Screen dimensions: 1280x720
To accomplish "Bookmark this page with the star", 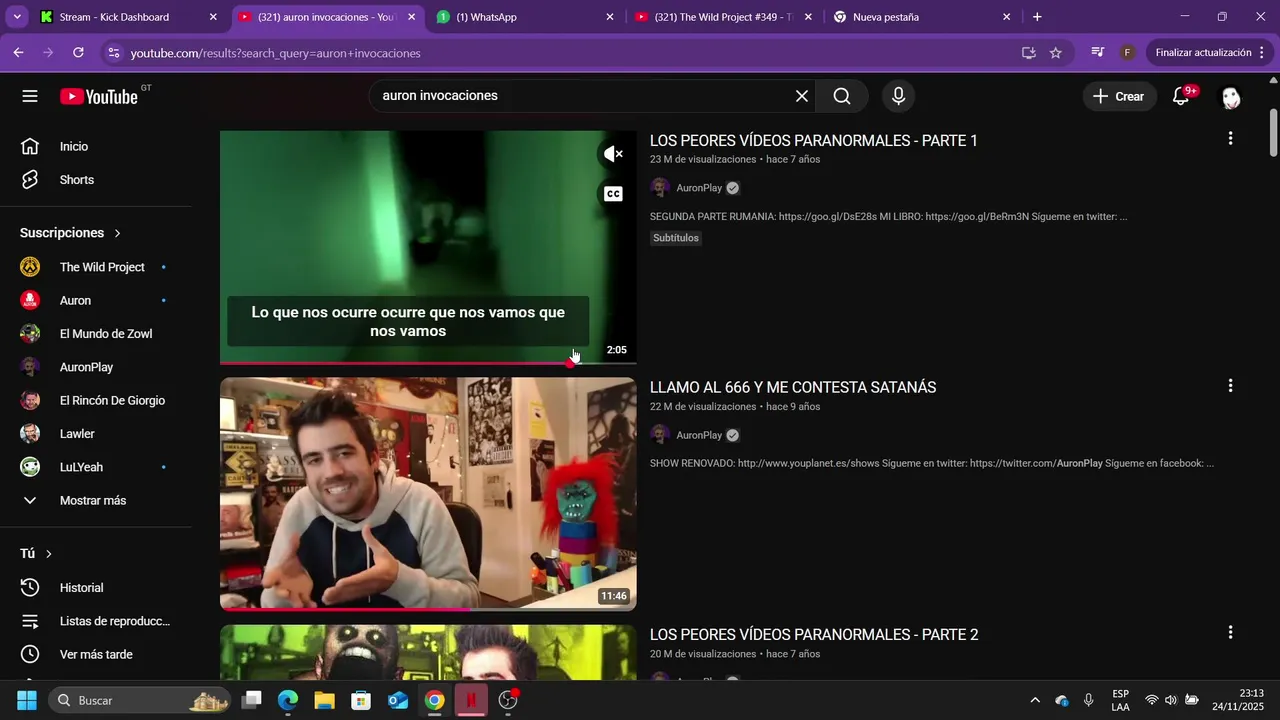I will [x=1055, y=53].
